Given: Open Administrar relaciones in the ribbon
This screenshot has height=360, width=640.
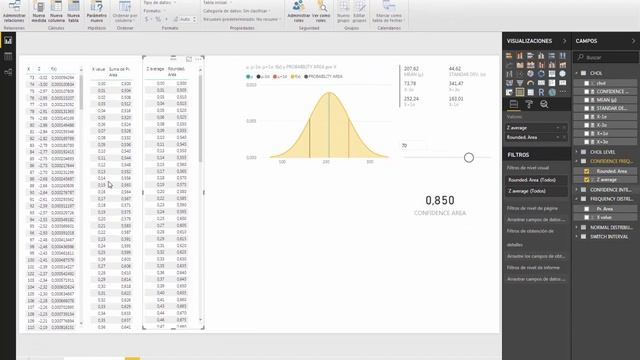Looking at the screenshot, I should 14,11.
